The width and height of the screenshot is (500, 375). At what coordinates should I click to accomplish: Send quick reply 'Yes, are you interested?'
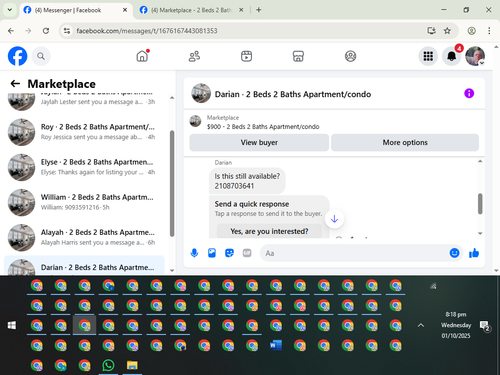click(x=269, y=231)
